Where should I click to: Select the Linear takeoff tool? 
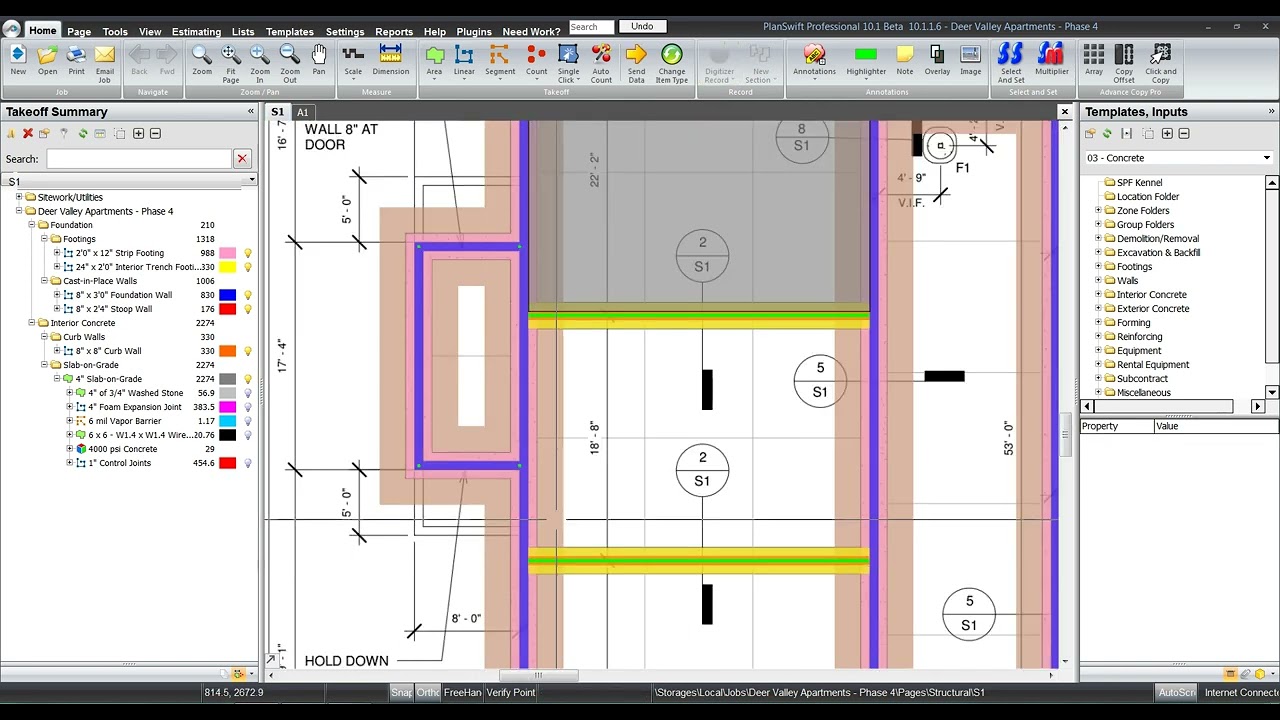click(464, 60)
